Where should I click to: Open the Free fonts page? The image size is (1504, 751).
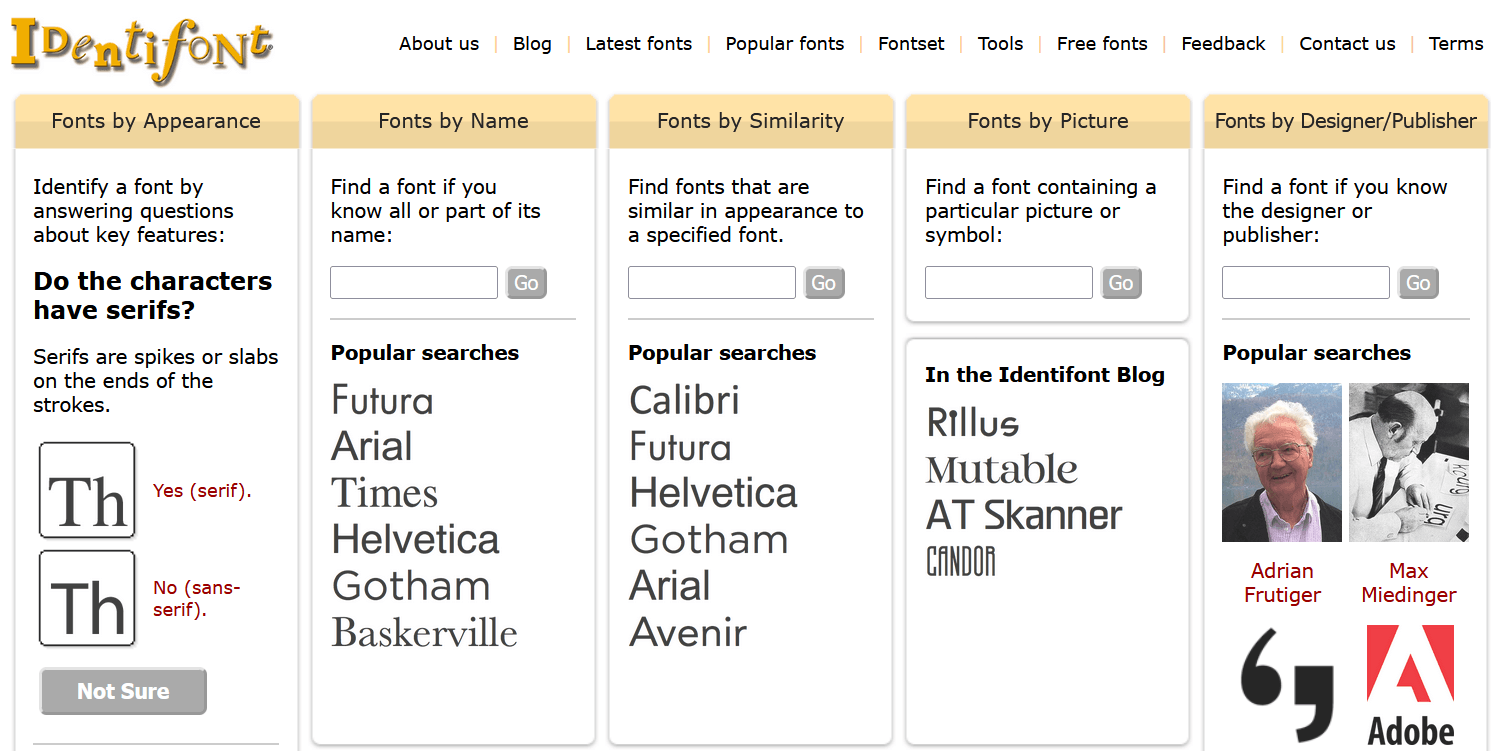[1102, 44]
